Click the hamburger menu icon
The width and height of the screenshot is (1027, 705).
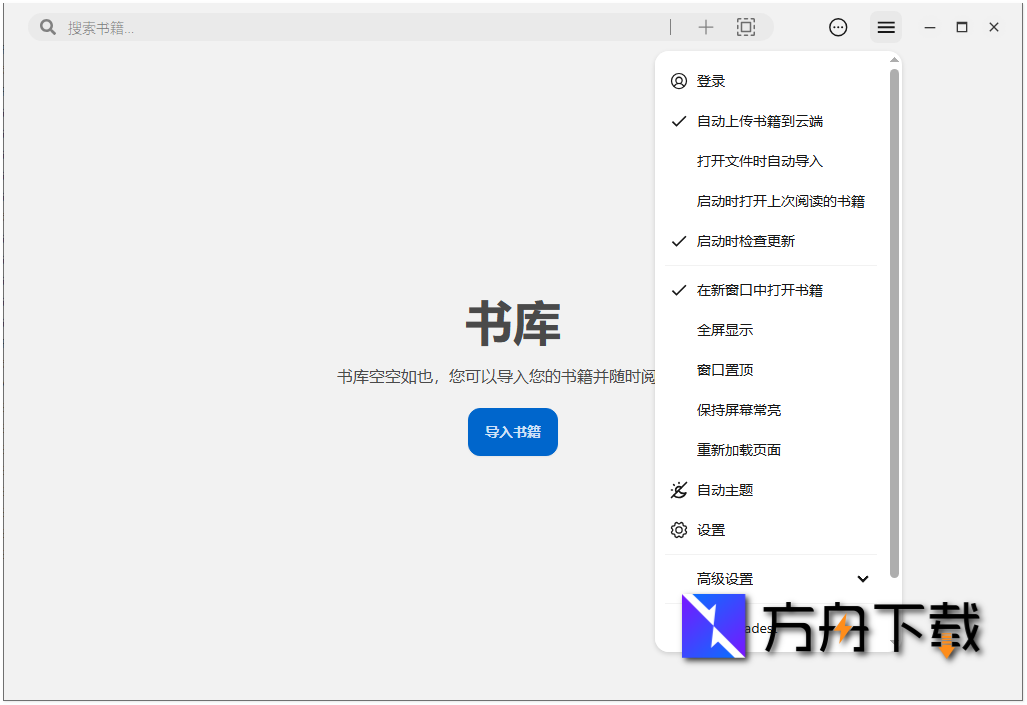(886, 27)
